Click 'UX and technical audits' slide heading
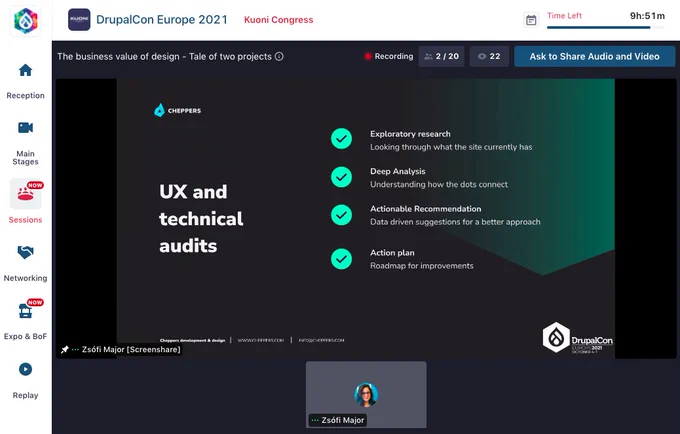Image resolution: width=680 pixels, height=434 pixels. (x=201, y=219)
